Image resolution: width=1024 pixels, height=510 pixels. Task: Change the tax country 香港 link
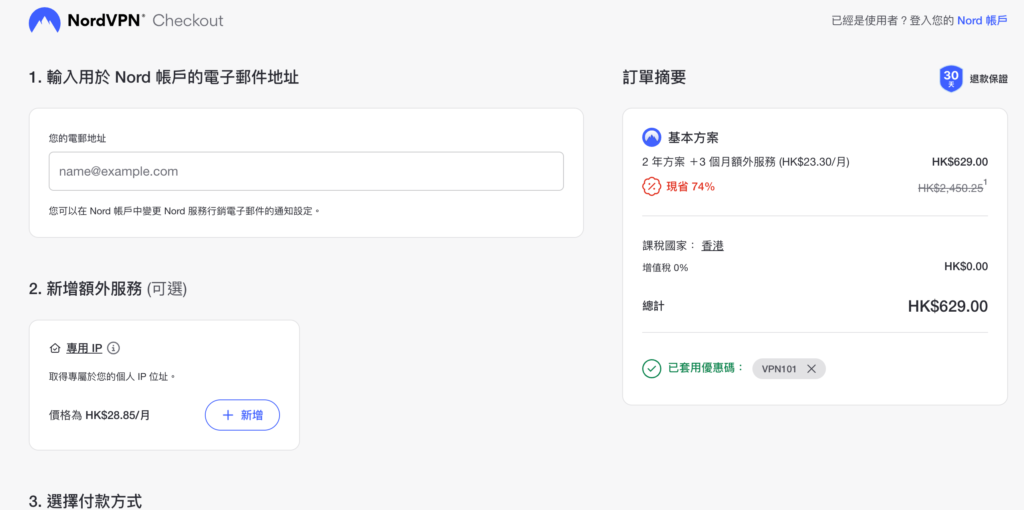coord(712,245)
